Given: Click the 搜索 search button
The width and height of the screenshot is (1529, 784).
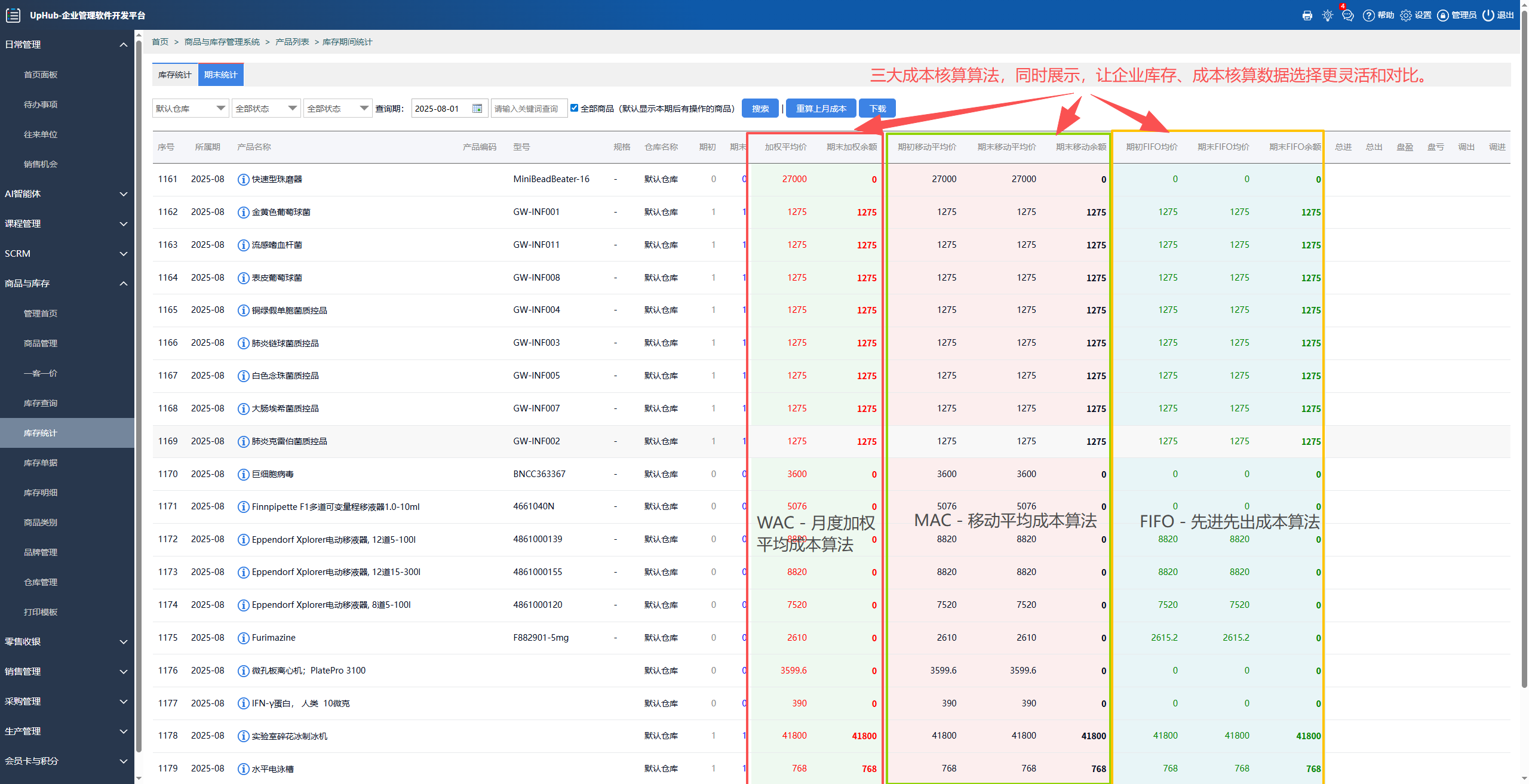Looking at the screenshot, I should pyautogui.click(x=760, y=109).
